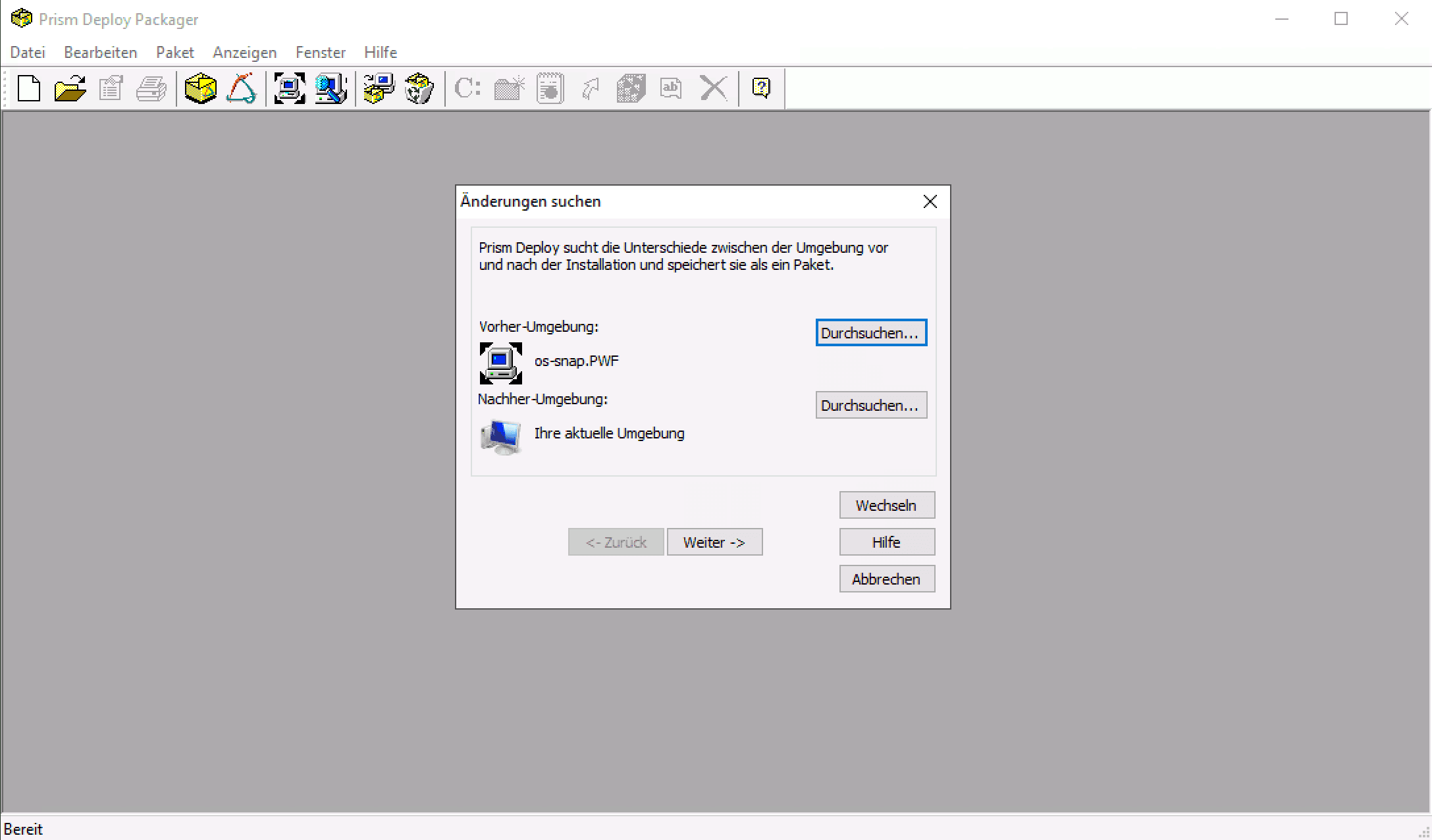Click the install package to computer icon
This screenshot has height=840, width=1432.
click(x=379, y=88)
